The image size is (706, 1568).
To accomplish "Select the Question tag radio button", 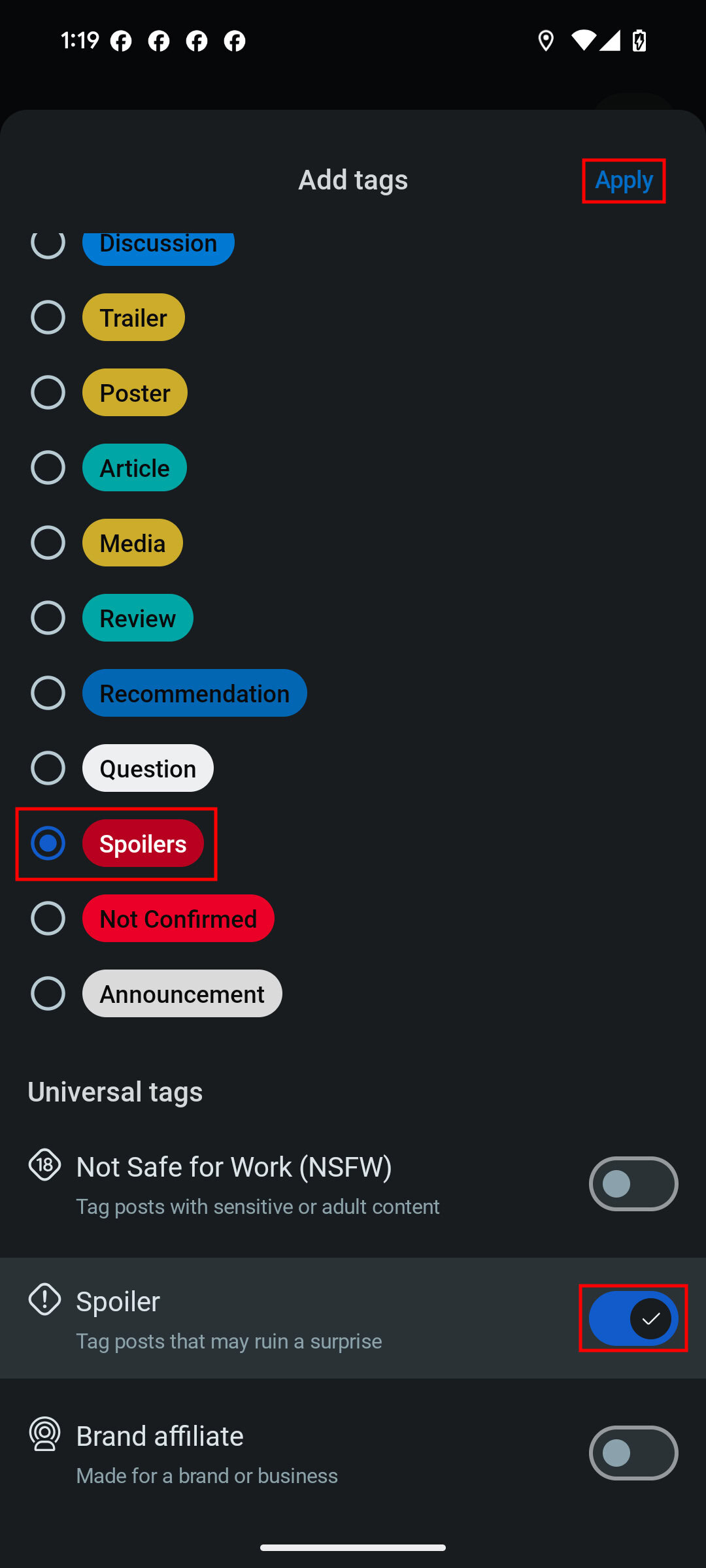I will (x=48, y=768).
